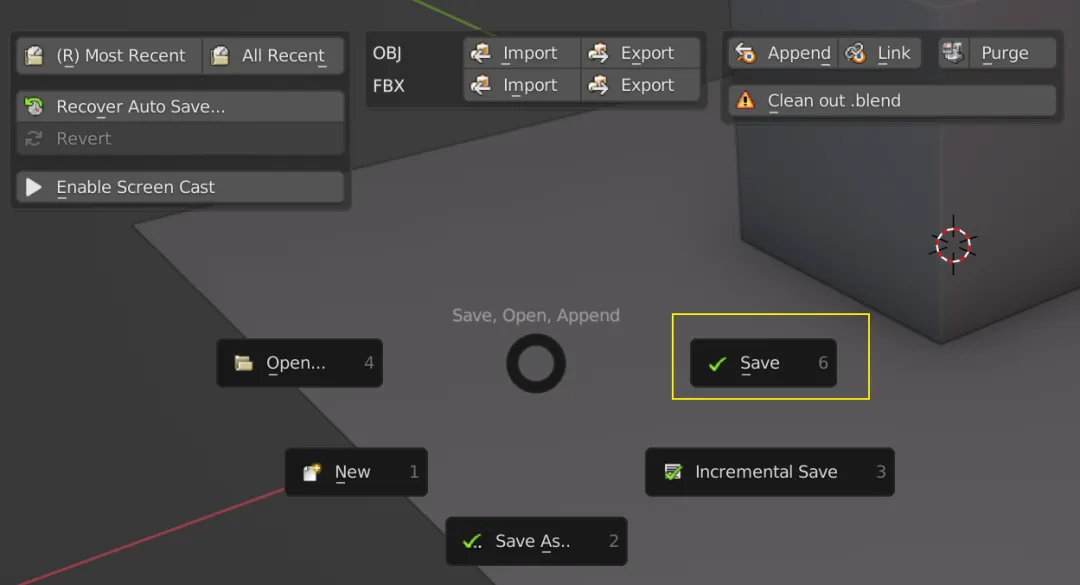1080x585 pixels.
Task: Click the Purge icon button
Action: coord(953,53)
